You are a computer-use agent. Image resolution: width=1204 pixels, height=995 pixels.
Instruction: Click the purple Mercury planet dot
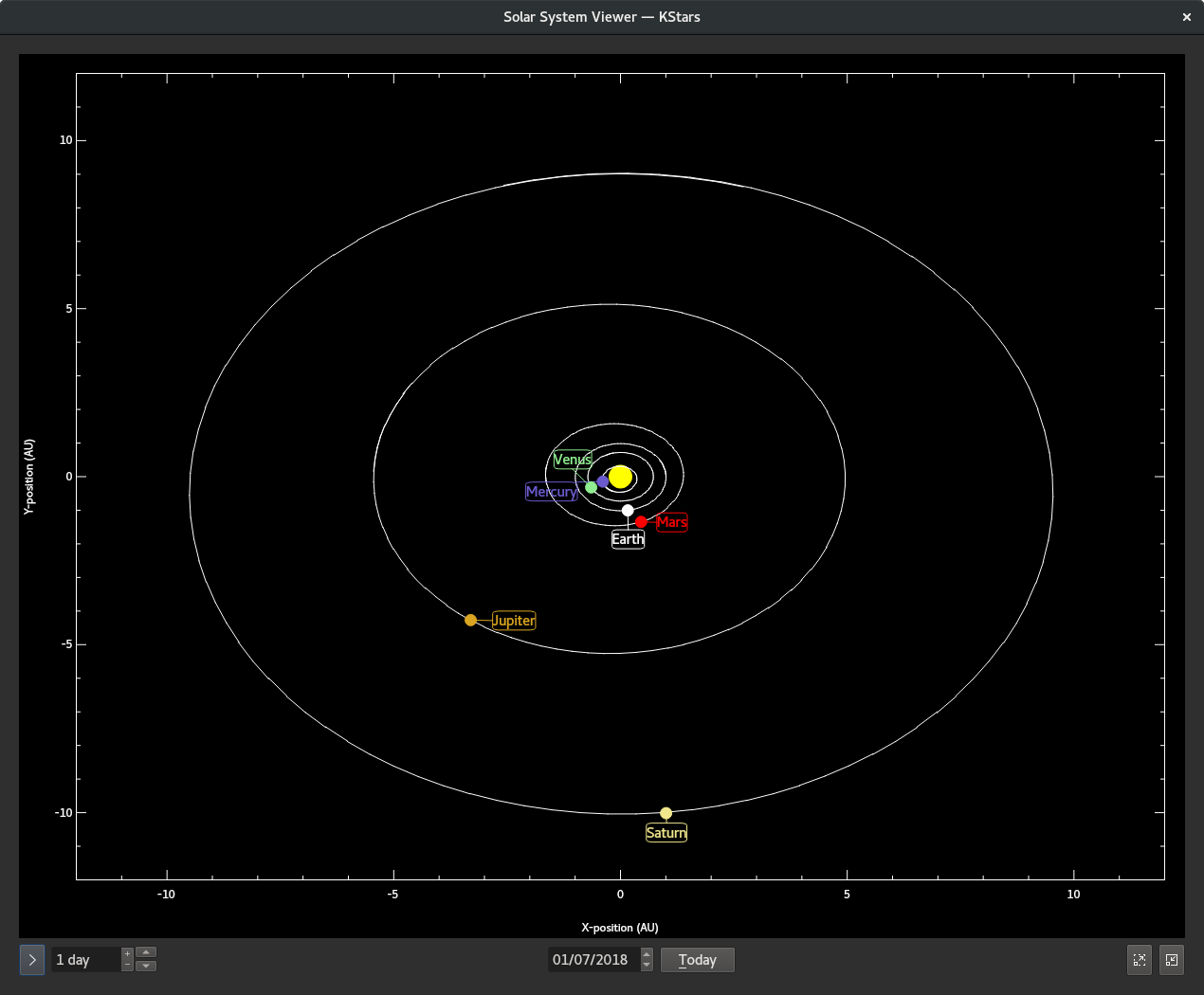[603, 481]
